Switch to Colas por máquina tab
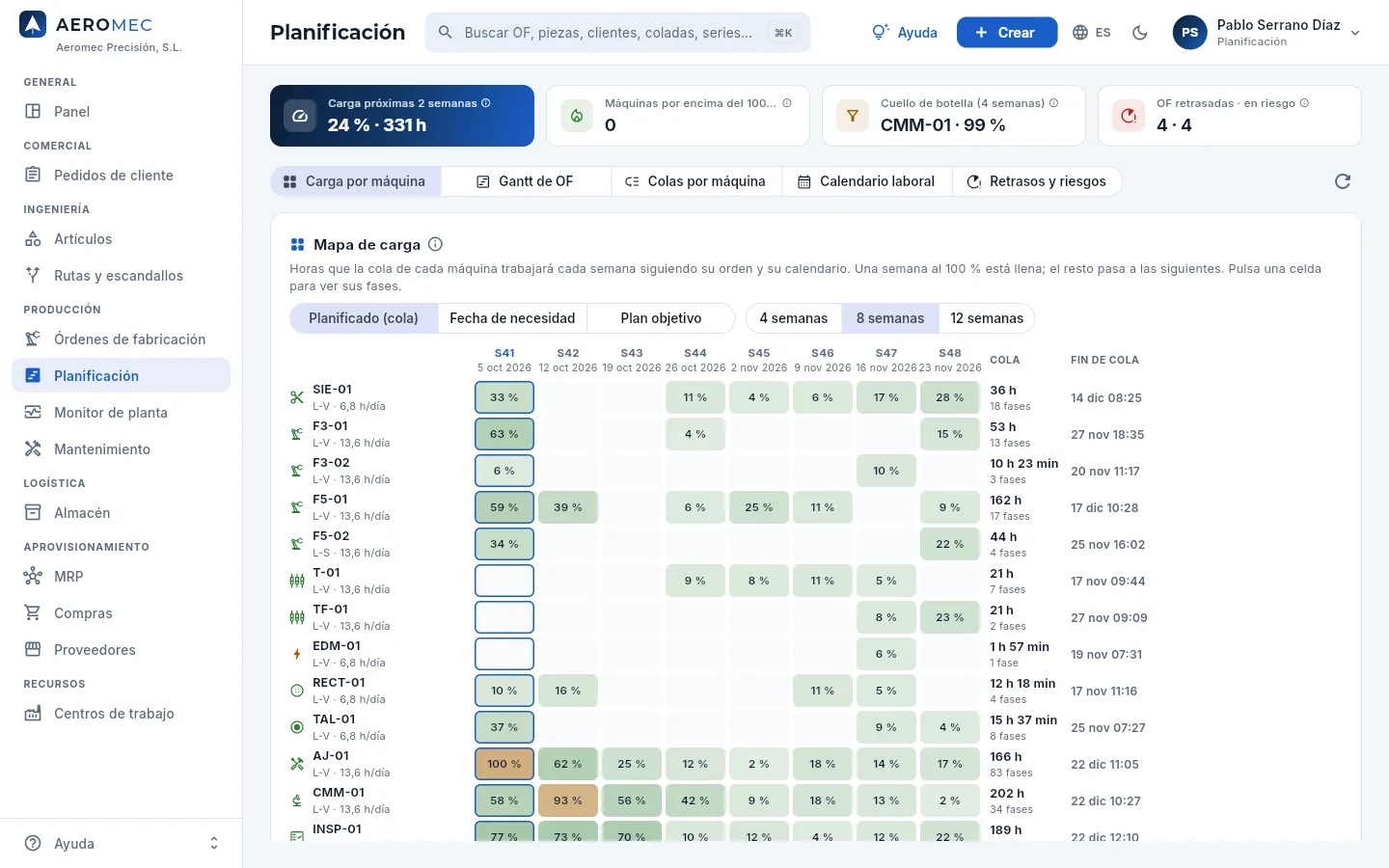1389x868 pixels. click(x=696, y=181)
